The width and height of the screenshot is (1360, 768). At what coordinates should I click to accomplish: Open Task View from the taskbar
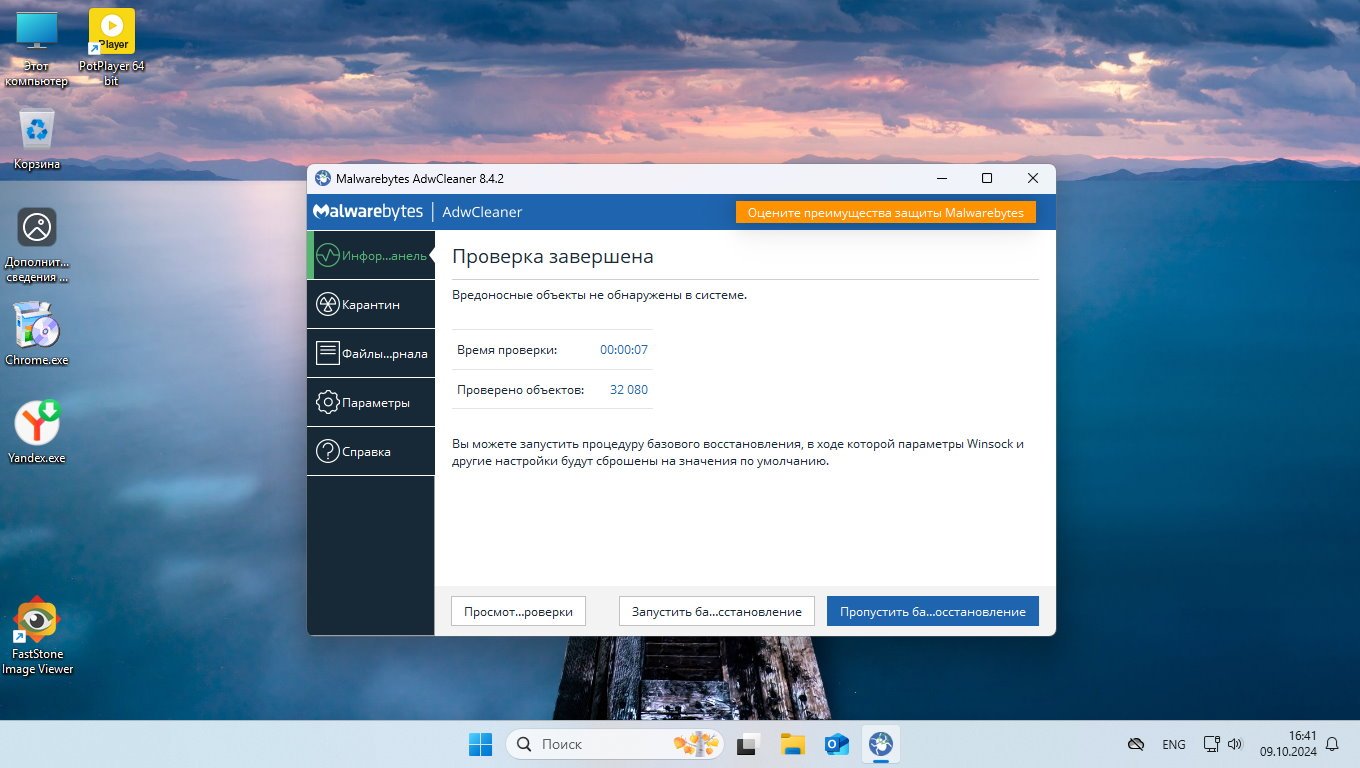click(x=747, y=744)
